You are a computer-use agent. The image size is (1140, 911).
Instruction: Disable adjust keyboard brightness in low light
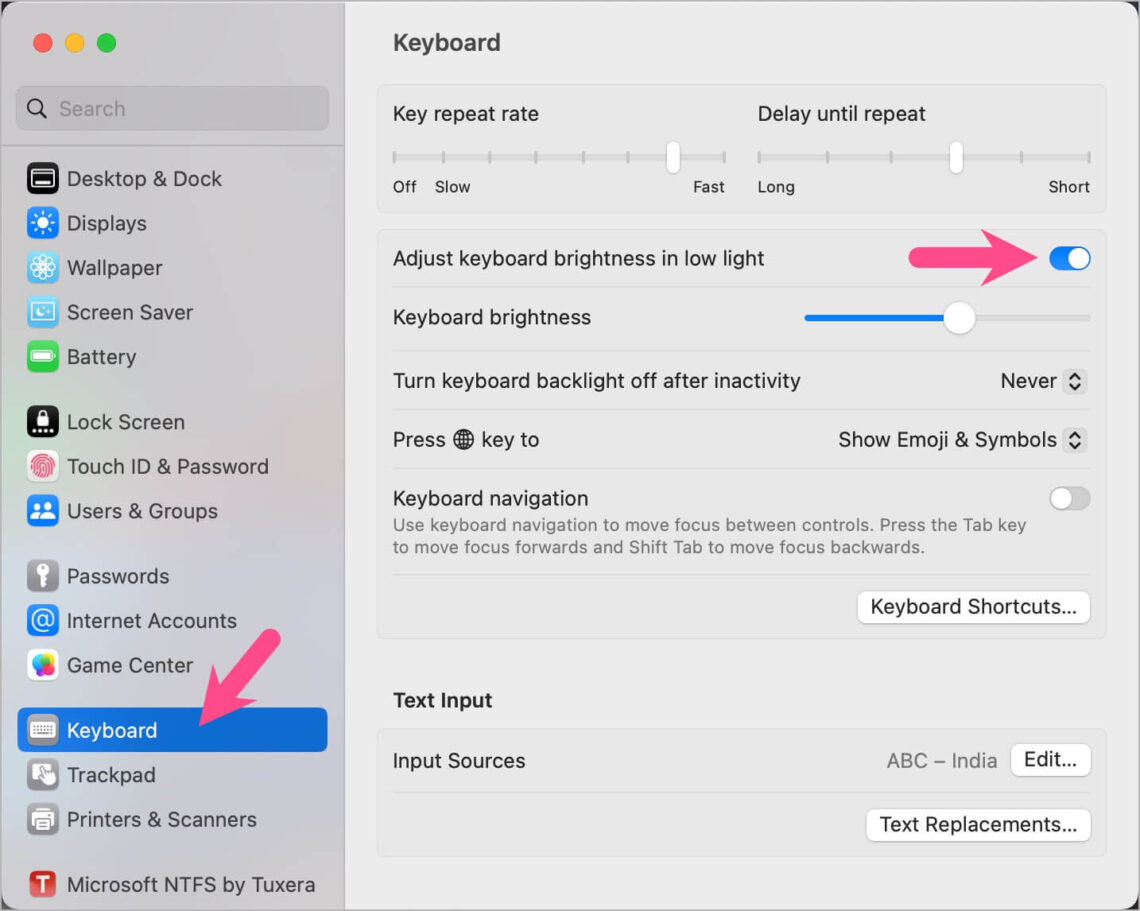(1069, 258)
